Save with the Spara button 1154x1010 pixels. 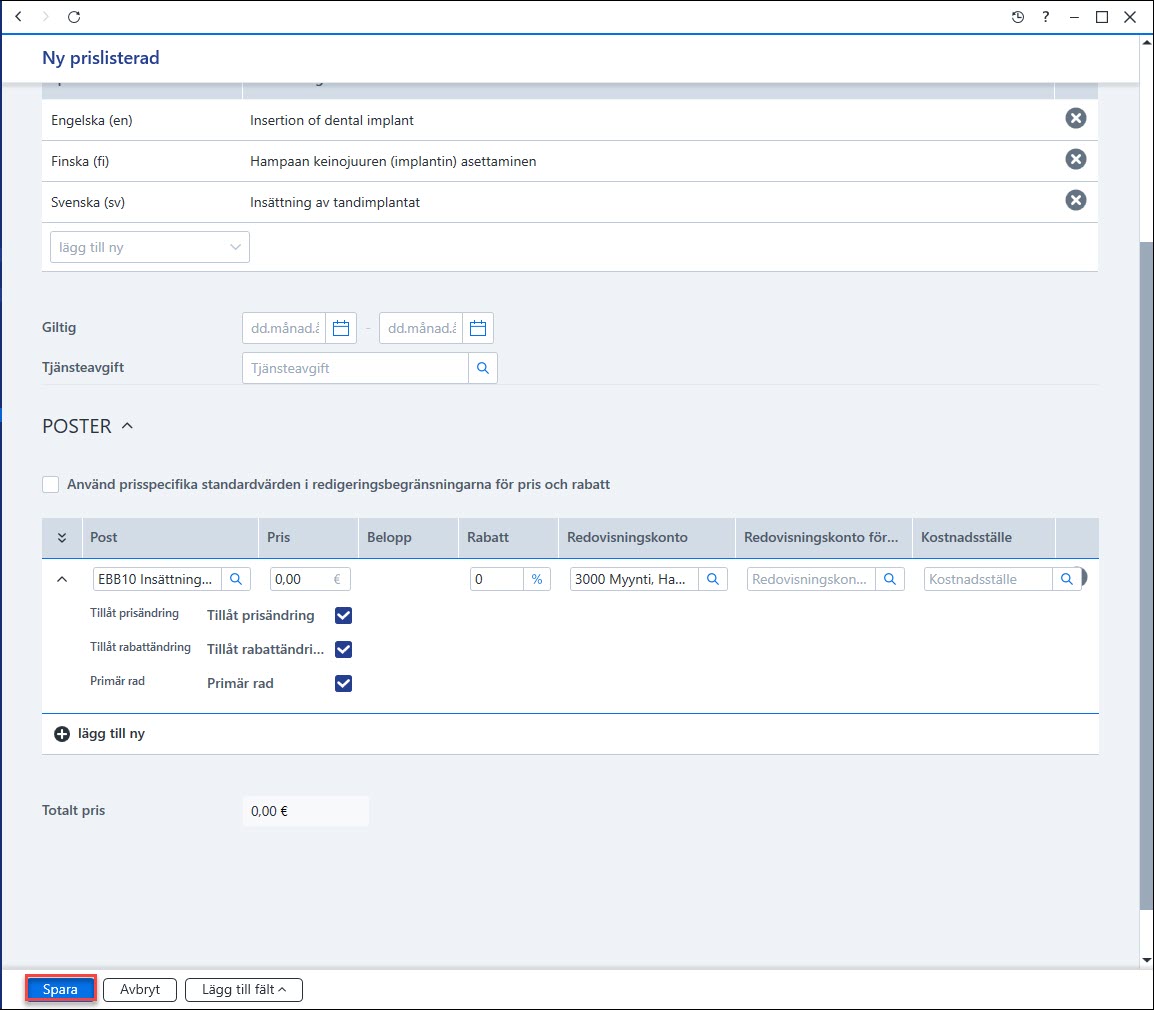click(x=60, y=989)
